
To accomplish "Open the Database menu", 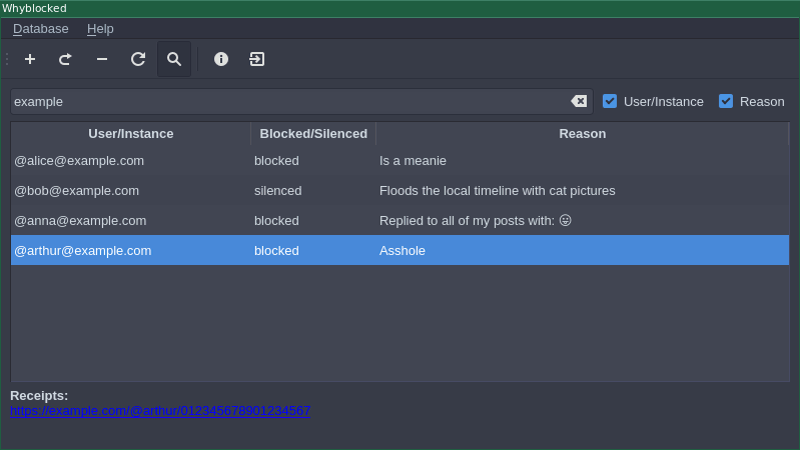I will click(41, 29).
